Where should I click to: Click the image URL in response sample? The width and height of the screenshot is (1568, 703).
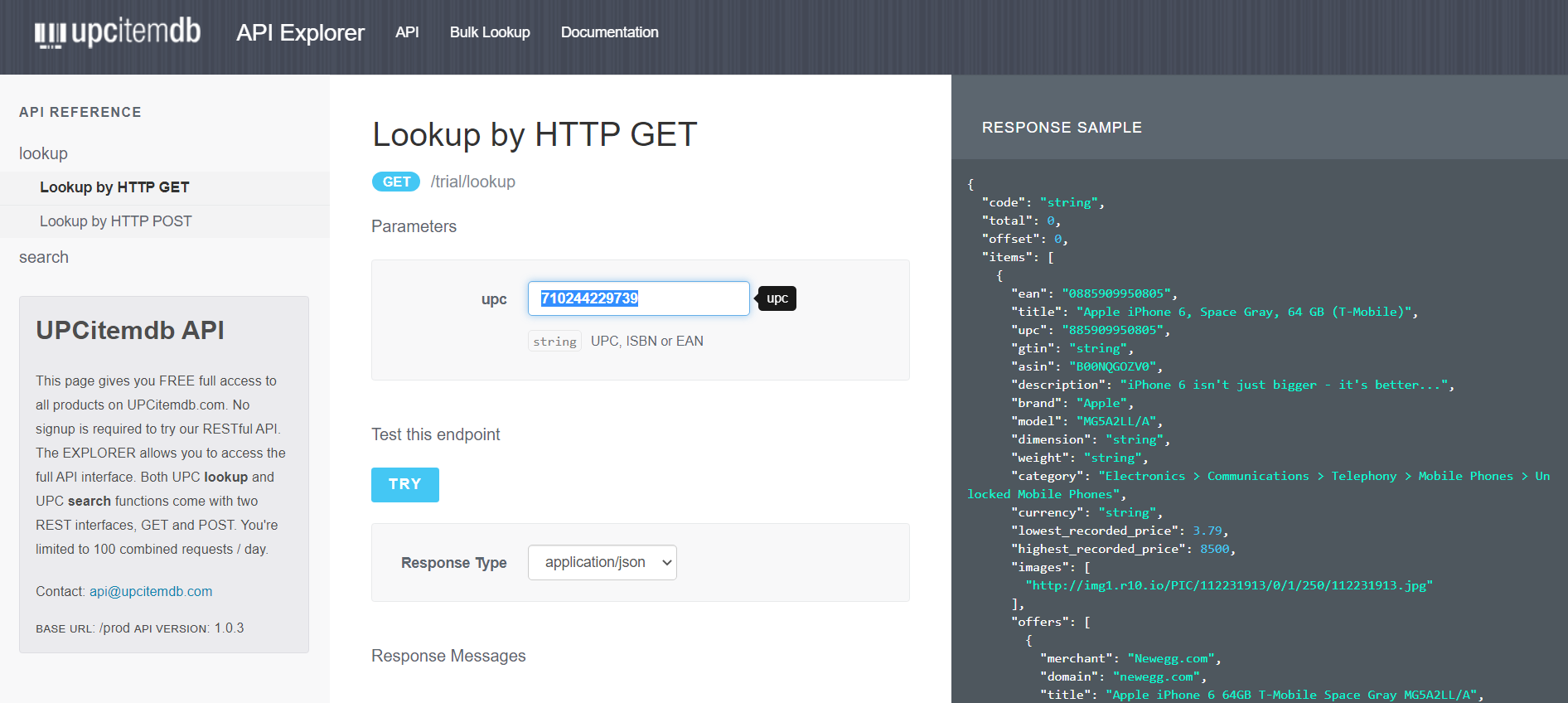point(1229,585)
